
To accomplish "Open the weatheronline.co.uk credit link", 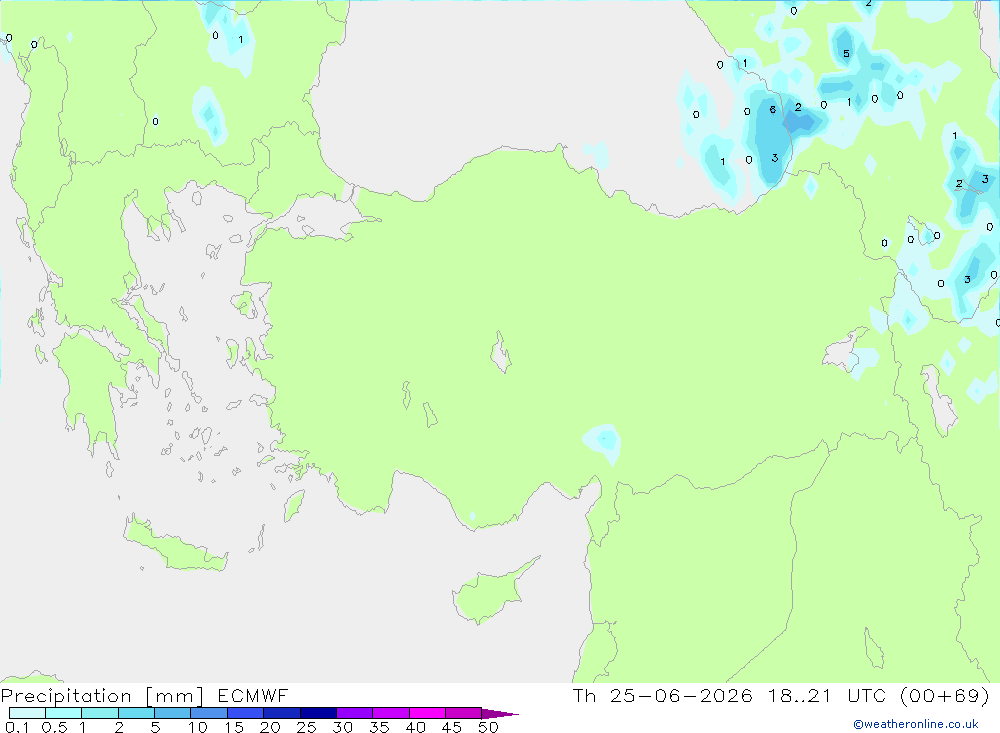I will 916,724.
